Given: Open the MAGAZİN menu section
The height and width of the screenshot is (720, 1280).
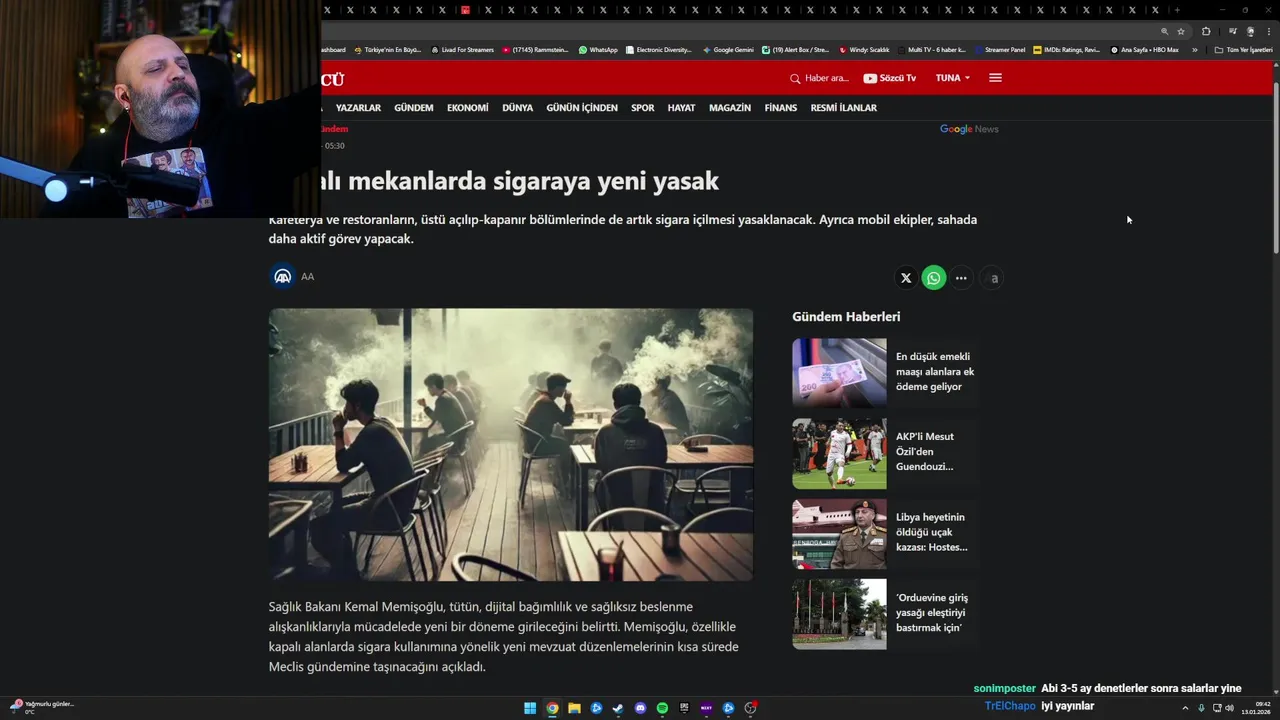Looking at the screenshot, I should pos(730,108).
